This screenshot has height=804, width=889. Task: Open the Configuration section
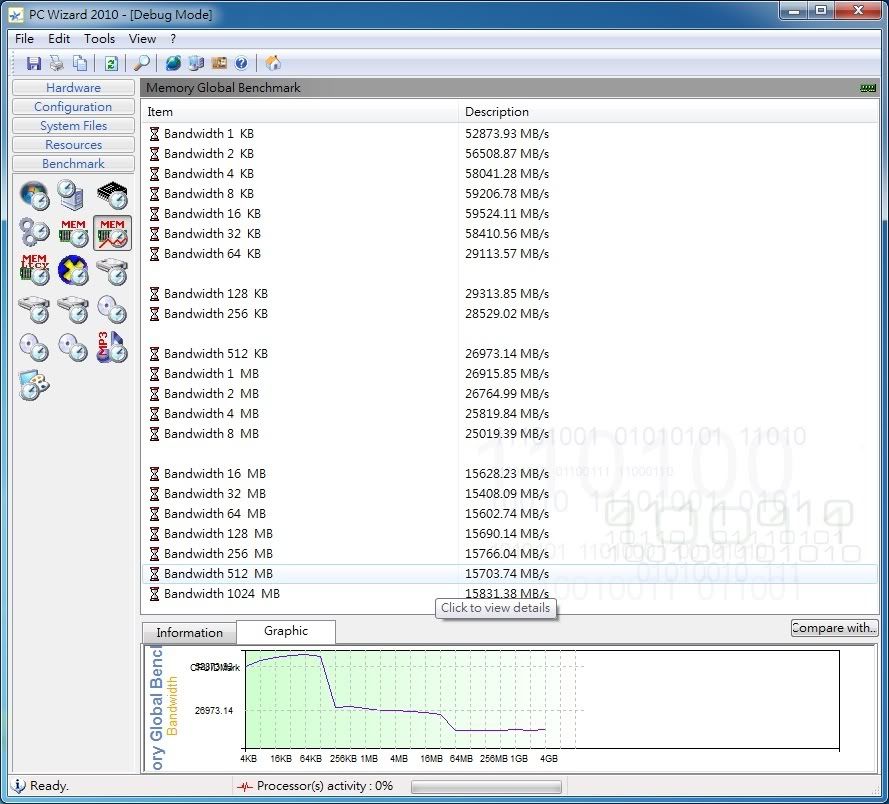73,107
